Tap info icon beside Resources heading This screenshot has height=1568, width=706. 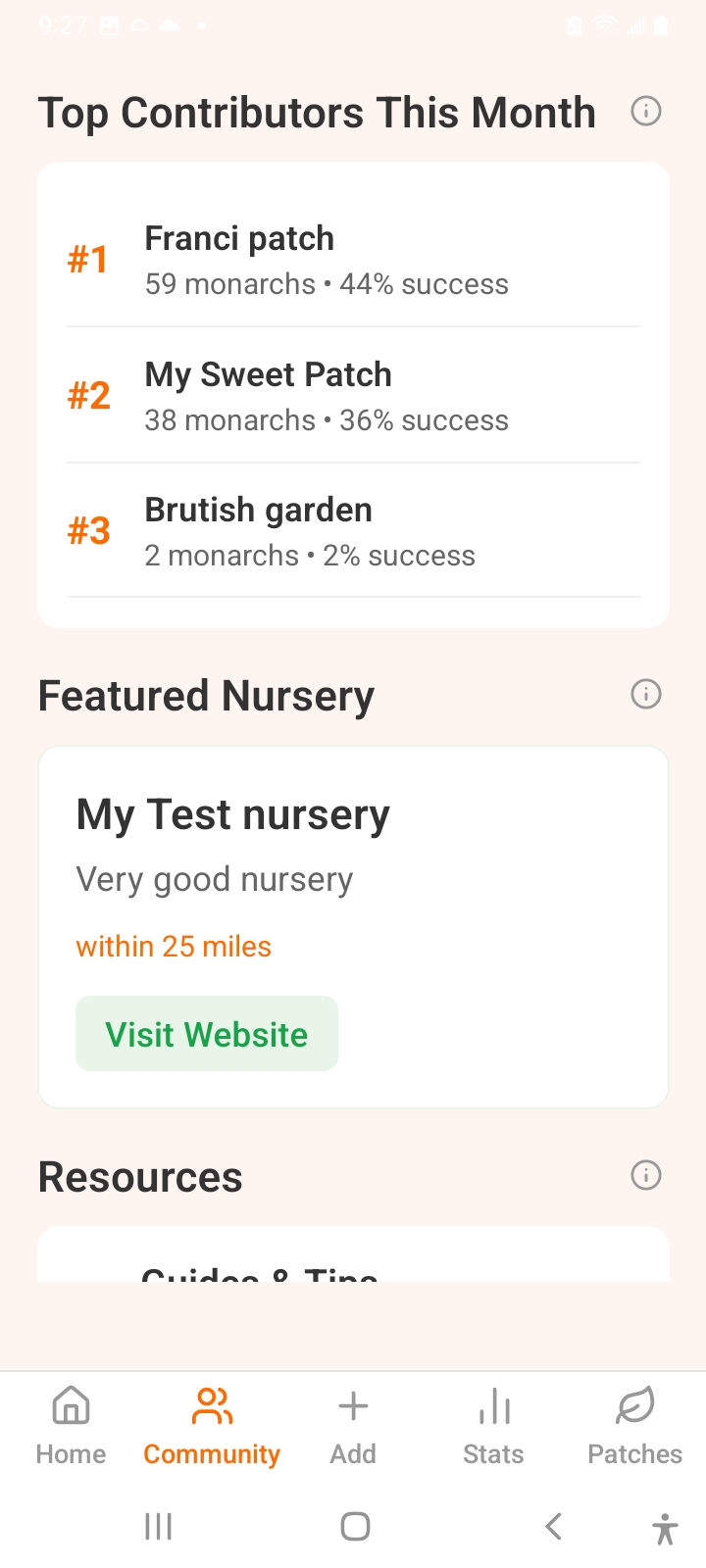point(645,1175)
